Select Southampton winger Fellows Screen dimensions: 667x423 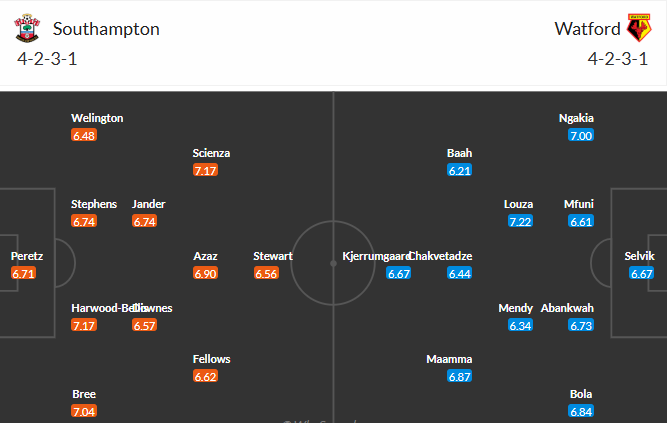211,359
